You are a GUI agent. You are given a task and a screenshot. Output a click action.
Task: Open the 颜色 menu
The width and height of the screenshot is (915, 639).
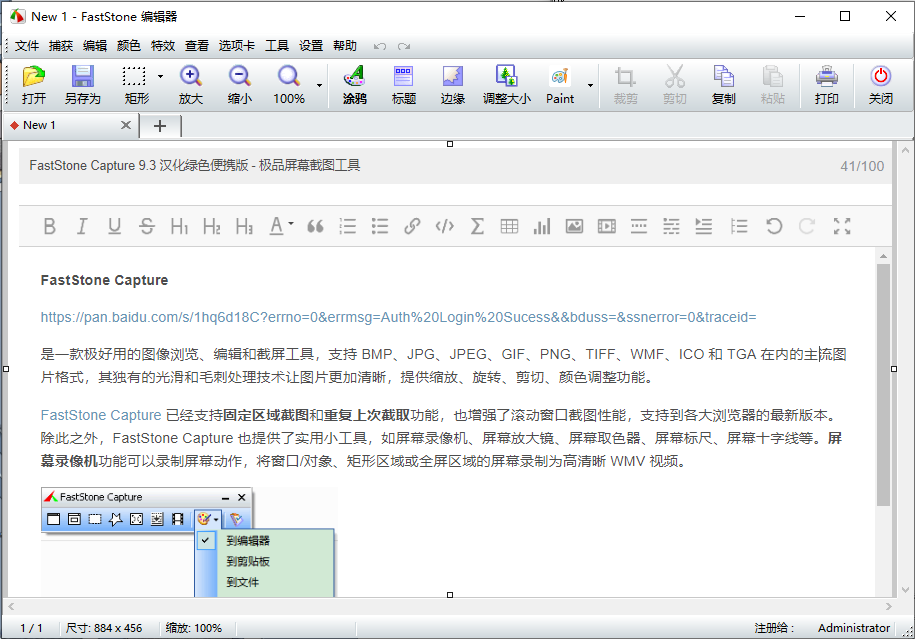point(128,46)
